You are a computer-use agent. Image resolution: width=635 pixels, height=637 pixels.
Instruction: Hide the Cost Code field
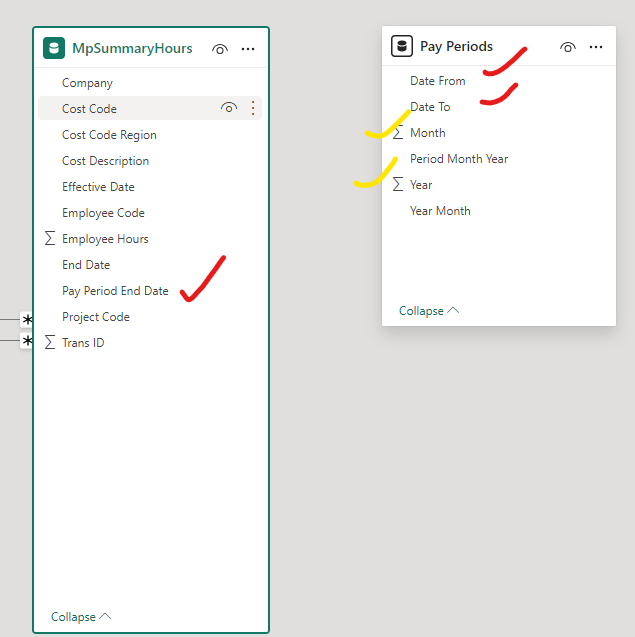pyautogui.click(x=229, y=108)
